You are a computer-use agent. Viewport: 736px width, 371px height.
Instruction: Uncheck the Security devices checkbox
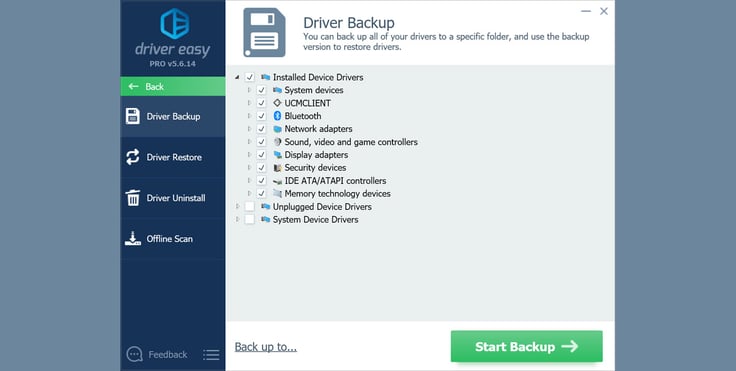pyautogui.click(x=261, y=168)
